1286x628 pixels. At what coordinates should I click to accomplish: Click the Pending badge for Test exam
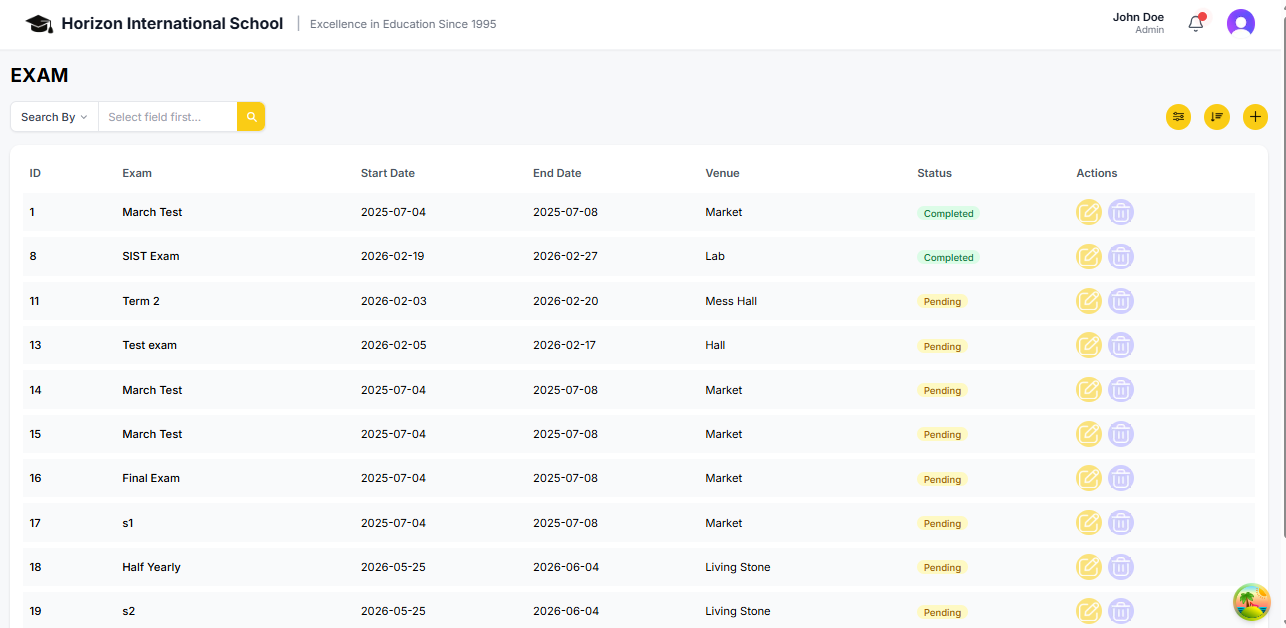click(942, 346)
